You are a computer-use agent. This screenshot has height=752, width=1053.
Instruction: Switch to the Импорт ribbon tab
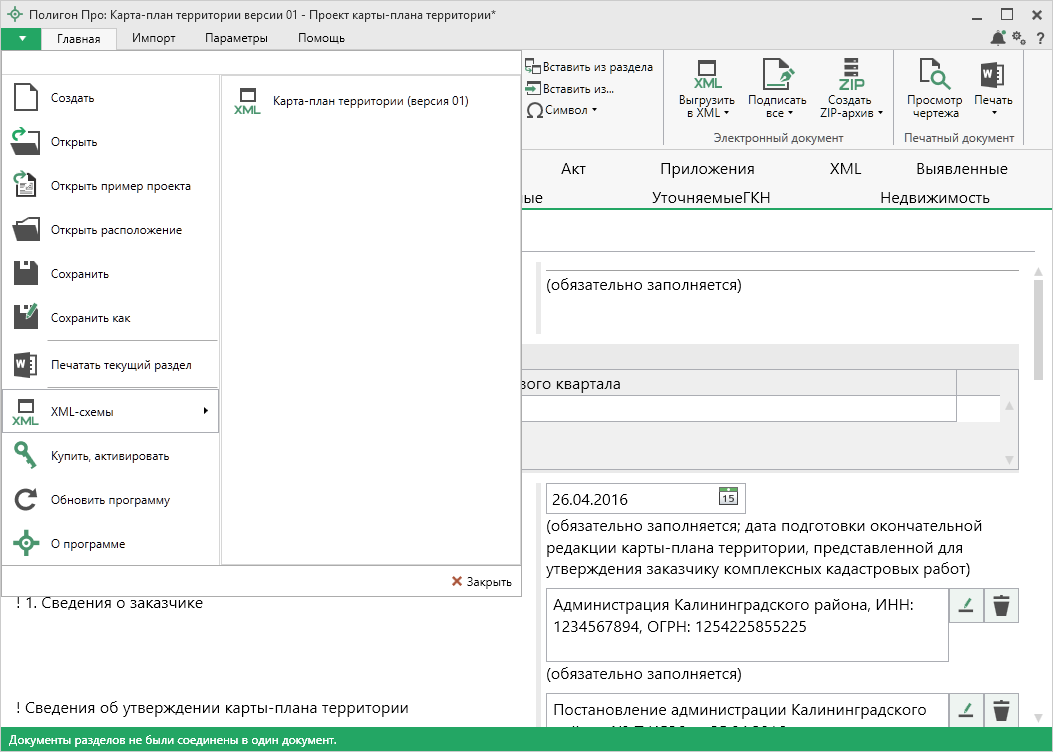tap(153, 38)
